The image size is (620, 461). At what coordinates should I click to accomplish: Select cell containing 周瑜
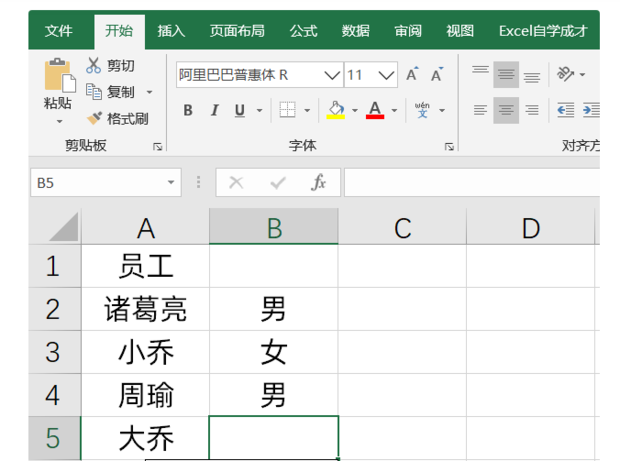146,395
